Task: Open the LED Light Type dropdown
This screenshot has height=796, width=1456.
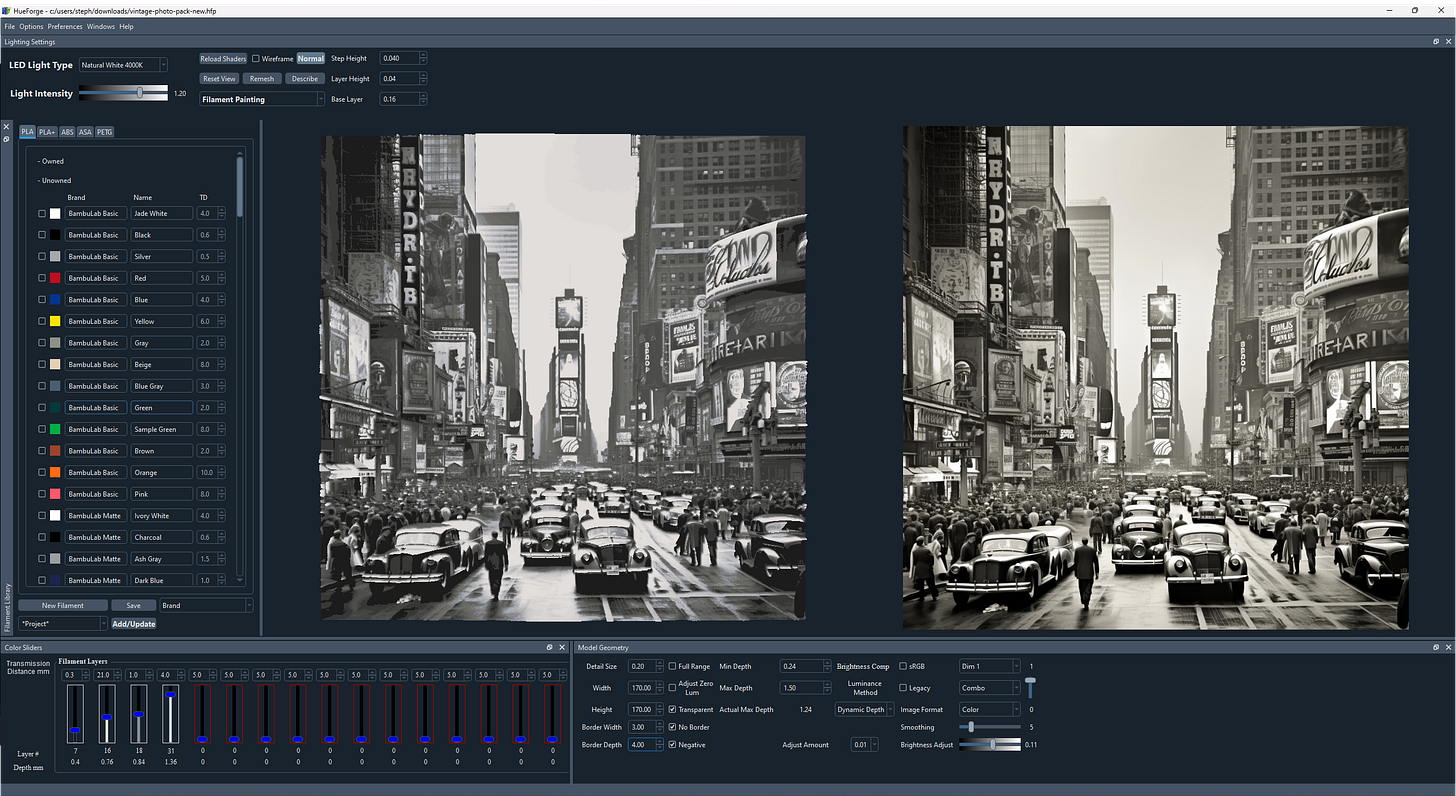Action: [123, 65]
